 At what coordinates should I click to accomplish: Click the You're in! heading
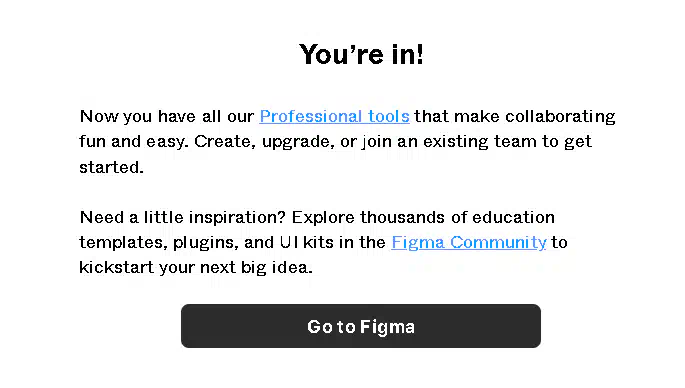click(361, 54)
